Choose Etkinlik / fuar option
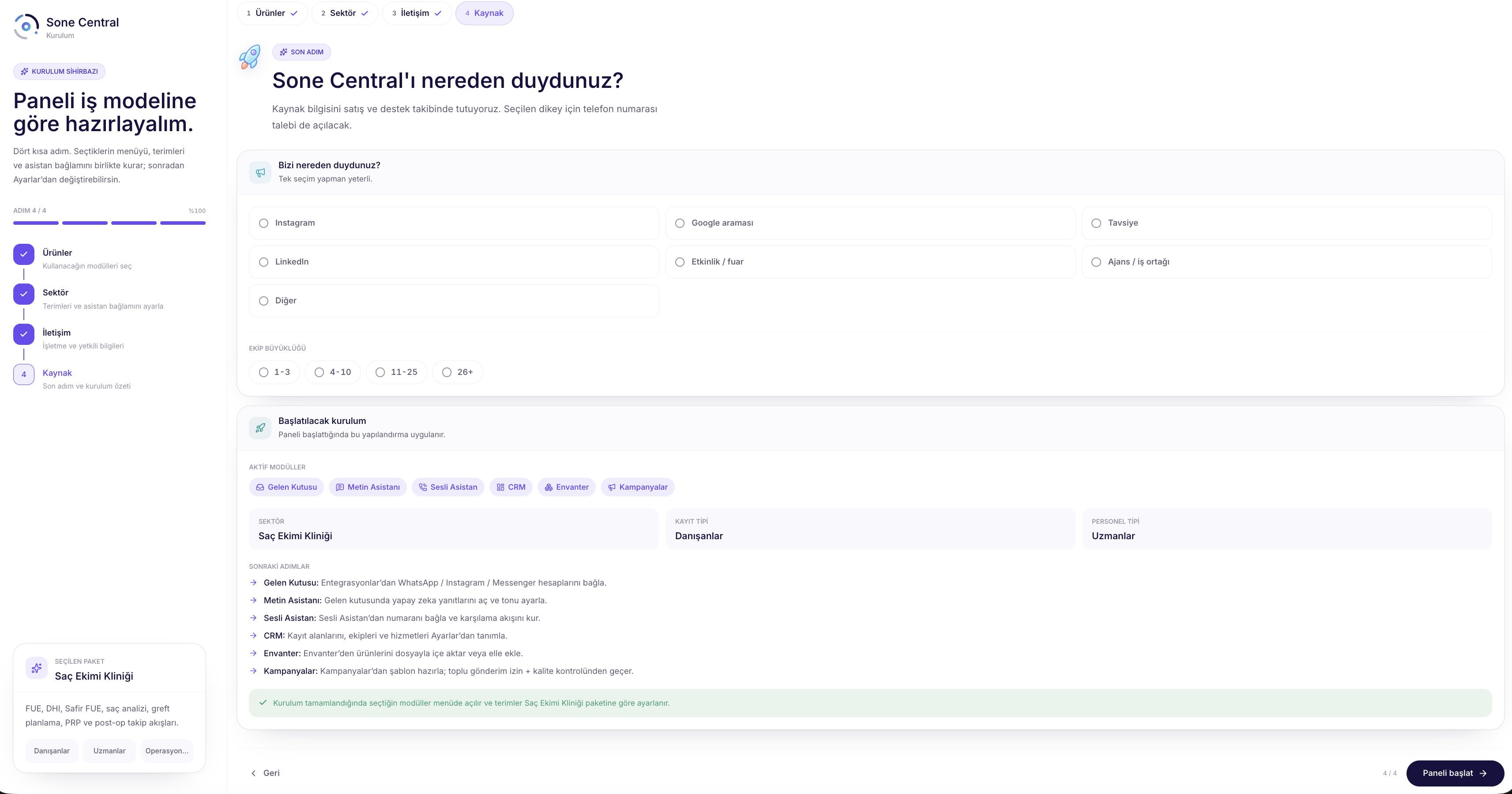 coord(870,262)
